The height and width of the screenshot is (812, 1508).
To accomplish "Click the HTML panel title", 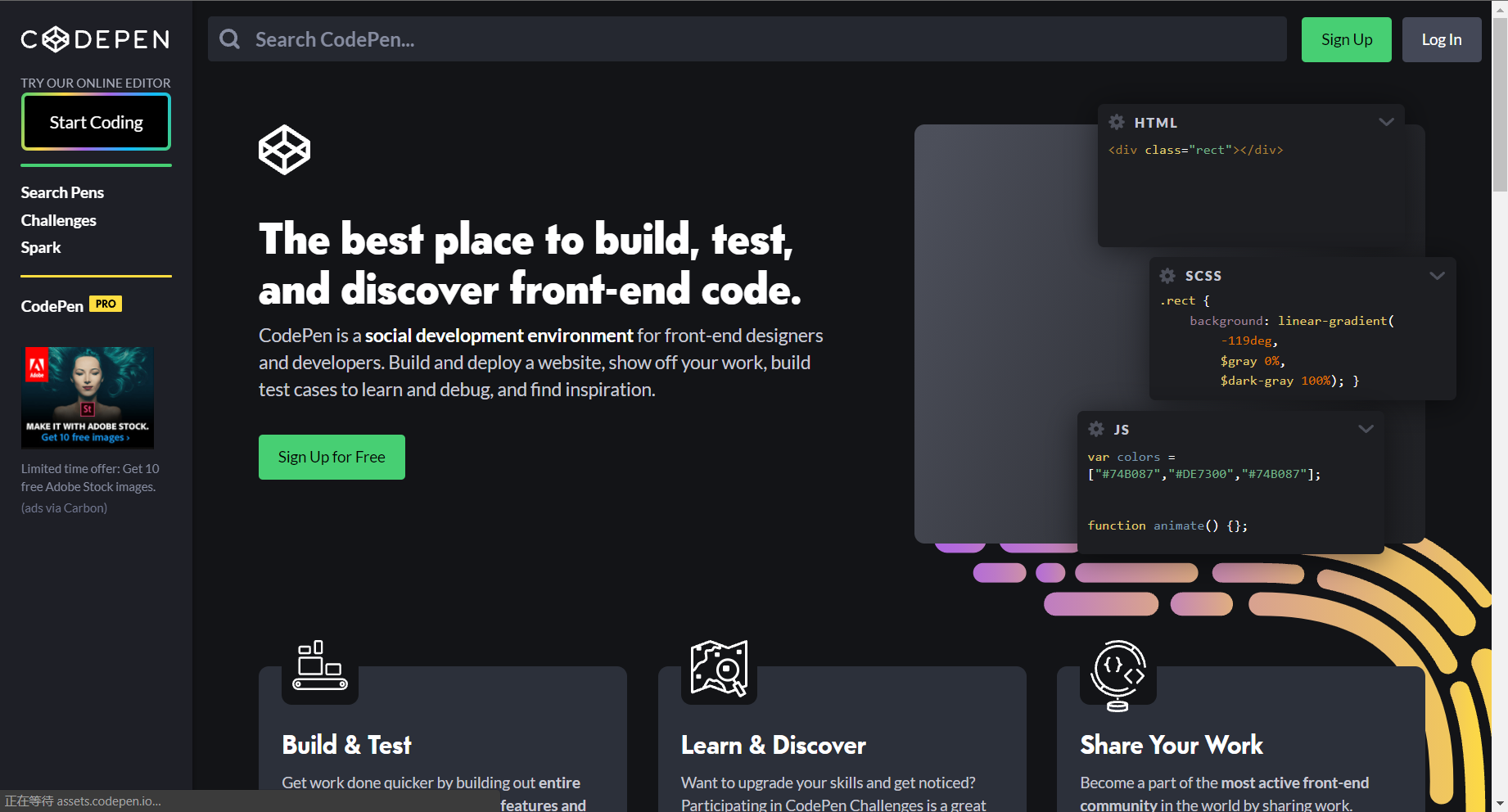I will click(1156, 123).
